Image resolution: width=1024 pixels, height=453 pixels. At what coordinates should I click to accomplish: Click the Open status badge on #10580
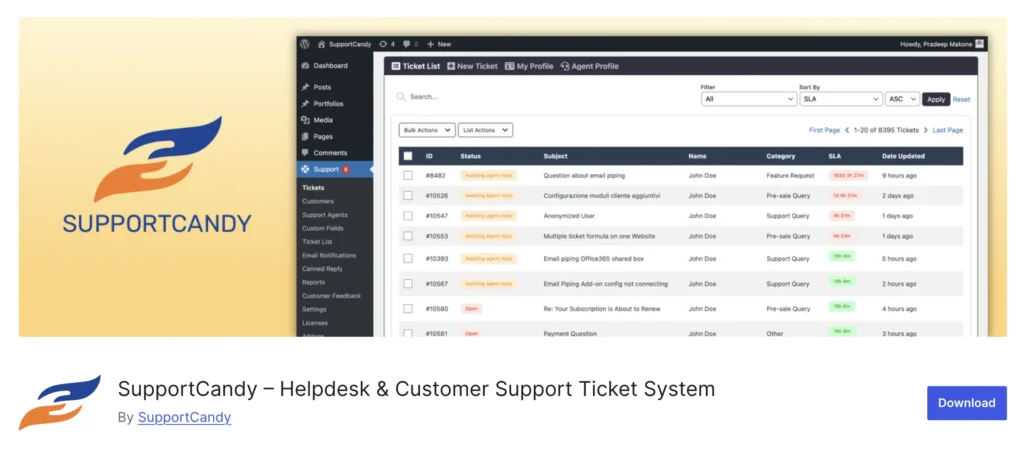(472, 309)
